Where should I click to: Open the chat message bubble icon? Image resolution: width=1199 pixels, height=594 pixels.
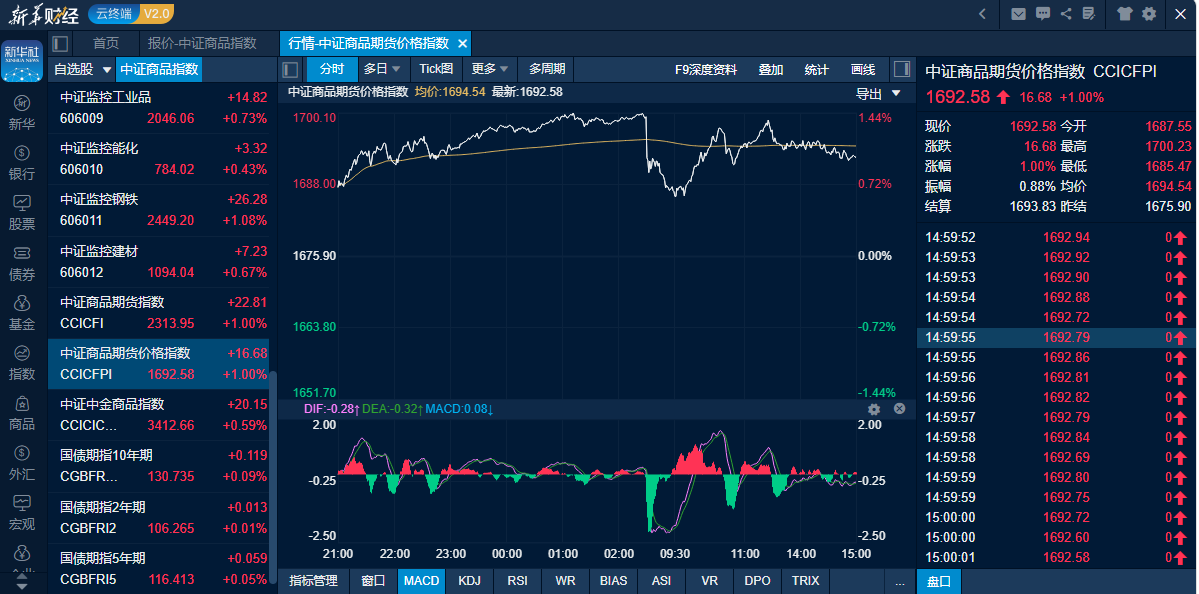point(1043,14)
